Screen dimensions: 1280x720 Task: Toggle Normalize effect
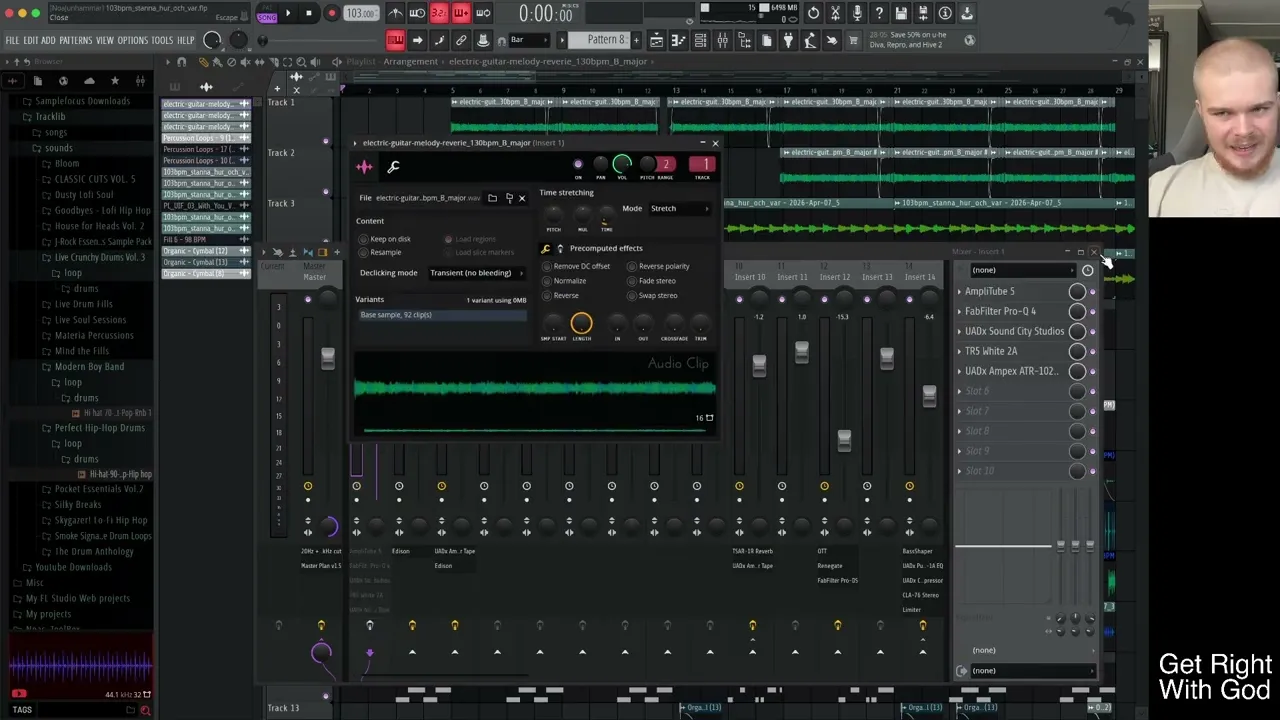[547, 281]
